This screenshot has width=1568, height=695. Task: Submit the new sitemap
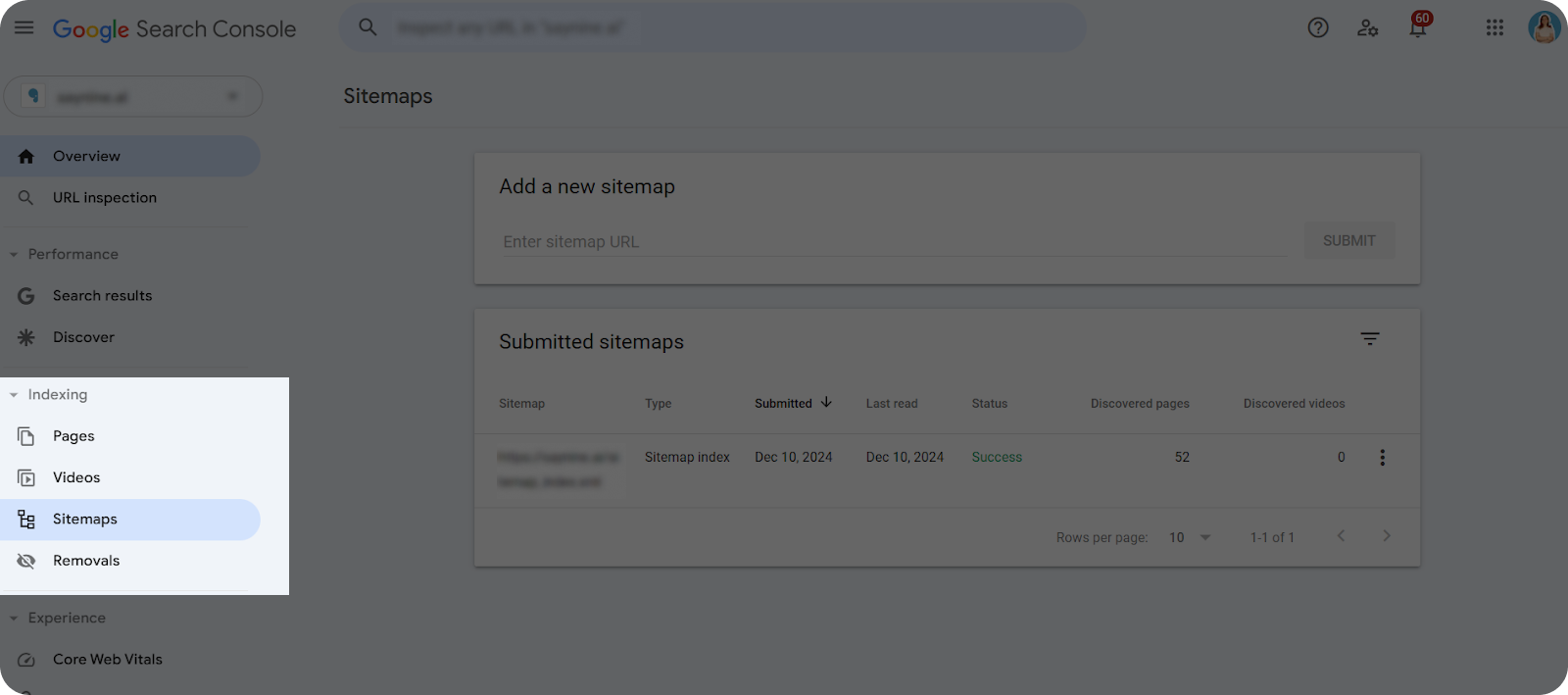tap(1348, 240)
